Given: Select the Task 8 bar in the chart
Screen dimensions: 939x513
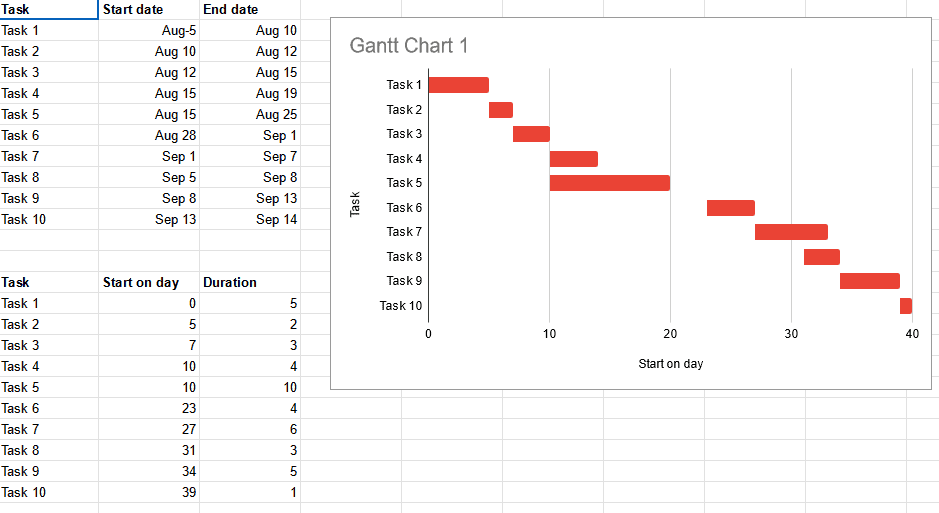Looking at the screenshot, I should 821,257.
